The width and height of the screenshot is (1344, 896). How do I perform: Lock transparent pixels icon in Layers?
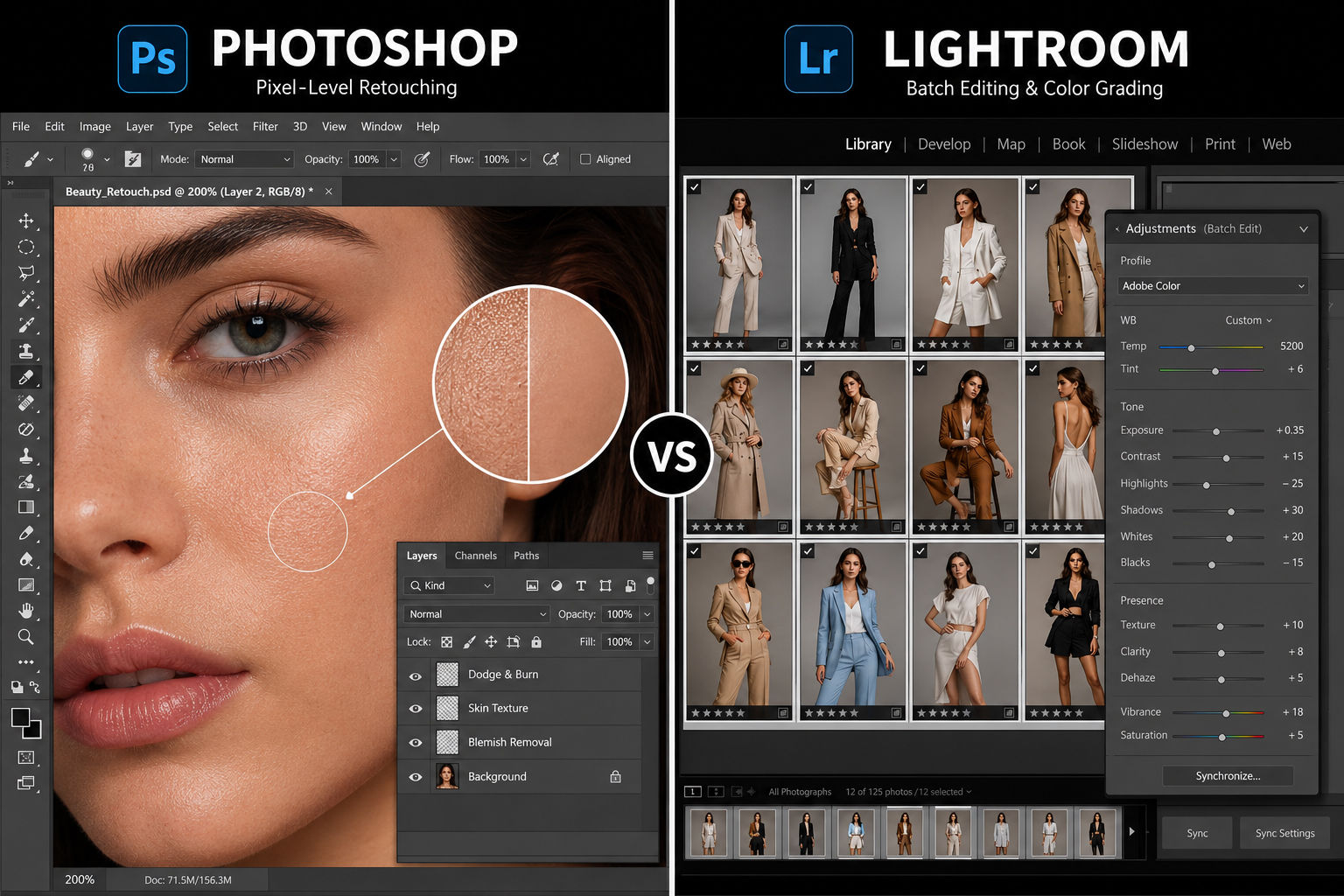tap(447, 642)
